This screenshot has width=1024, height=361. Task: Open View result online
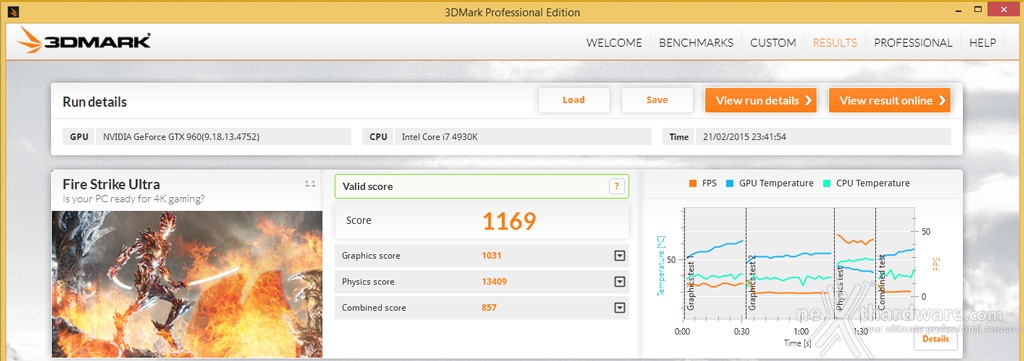pyautogui.click(x=889, y=101)
